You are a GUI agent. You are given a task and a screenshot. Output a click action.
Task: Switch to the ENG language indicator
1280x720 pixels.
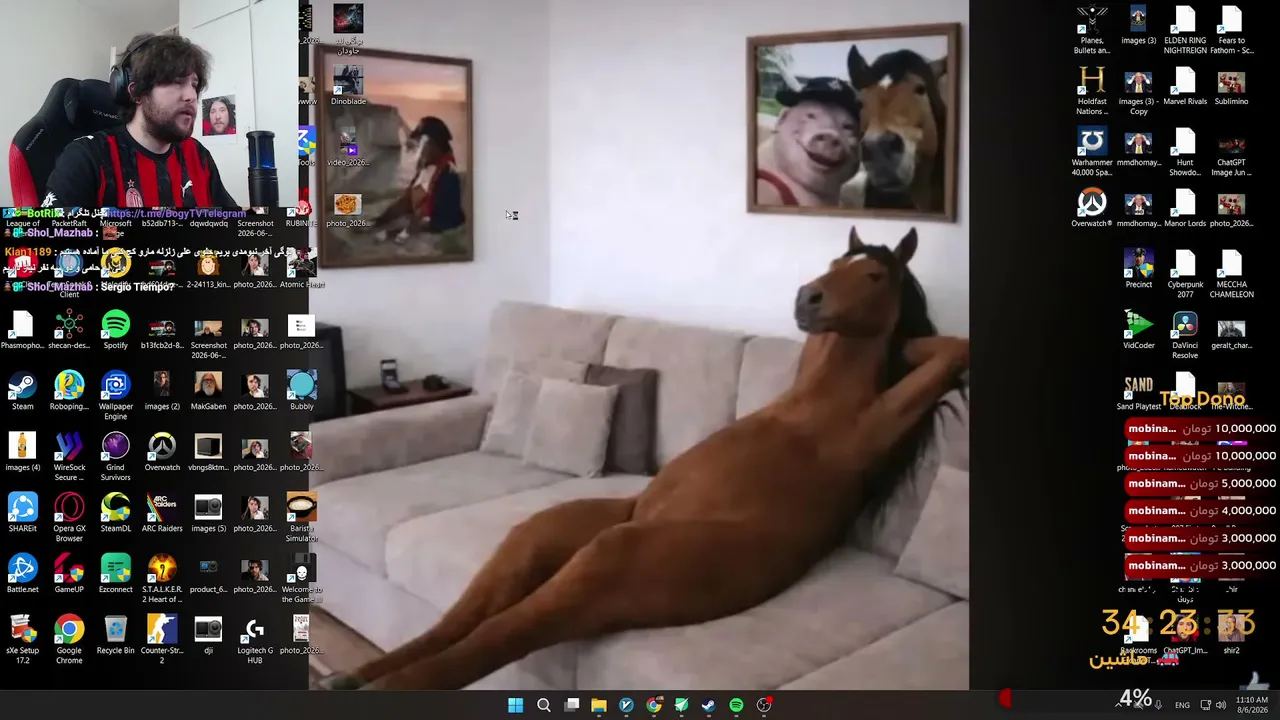pos(1182,705)
